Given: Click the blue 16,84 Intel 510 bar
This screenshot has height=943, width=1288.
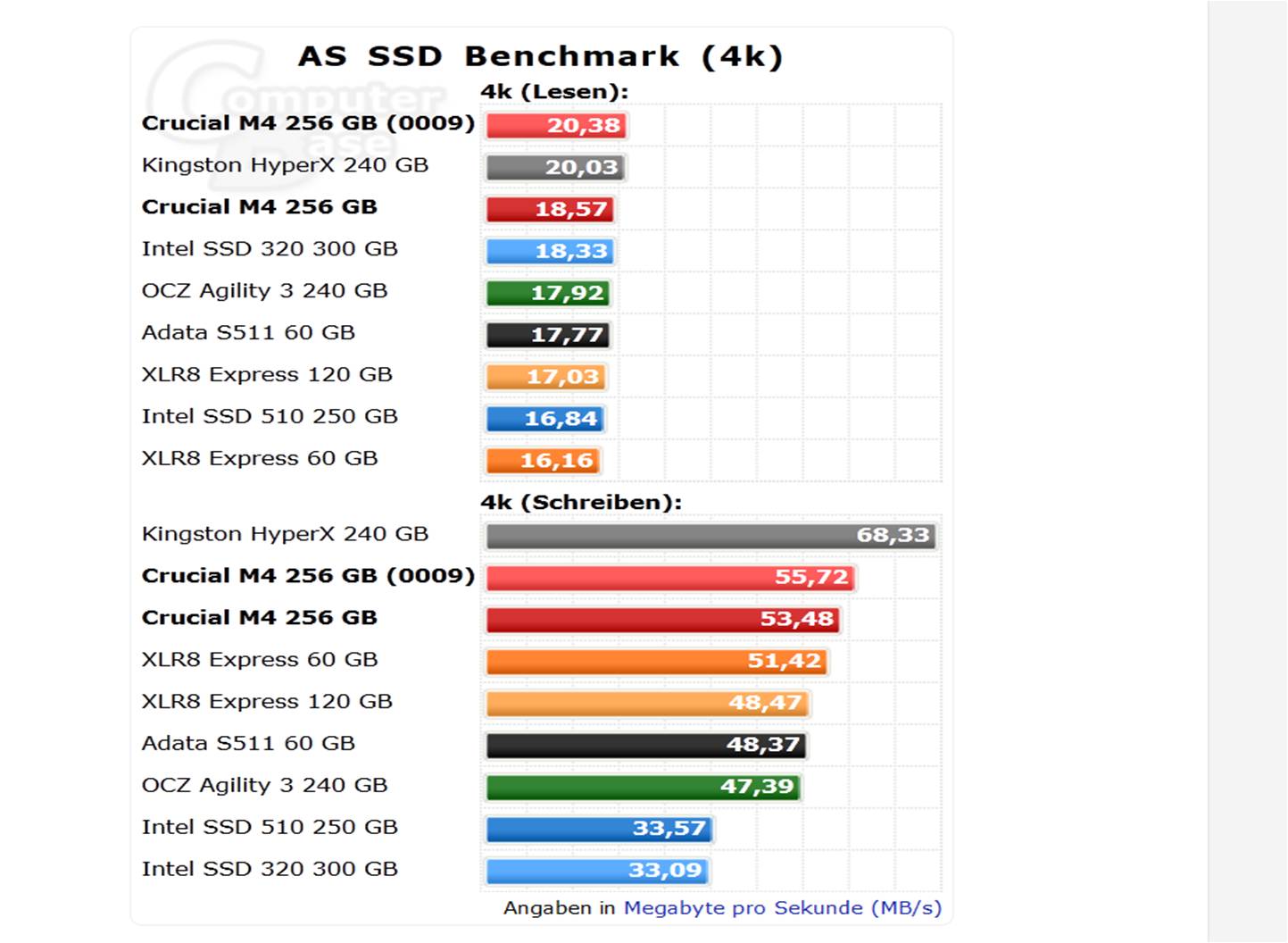Looking at the screenshot, I should click(x=544, y=420).
